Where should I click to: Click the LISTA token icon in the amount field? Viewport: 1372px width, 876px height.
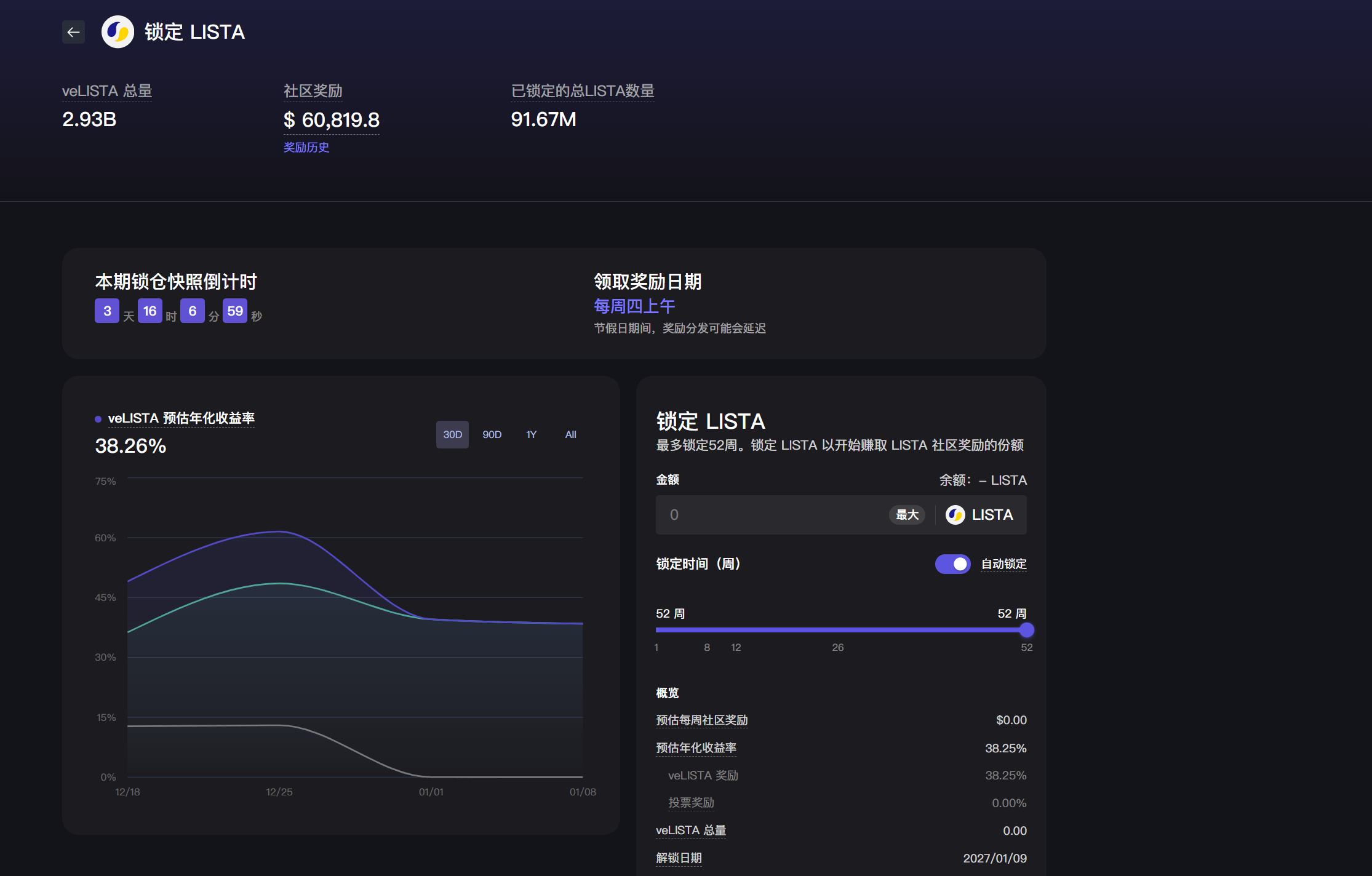[955, 515]
